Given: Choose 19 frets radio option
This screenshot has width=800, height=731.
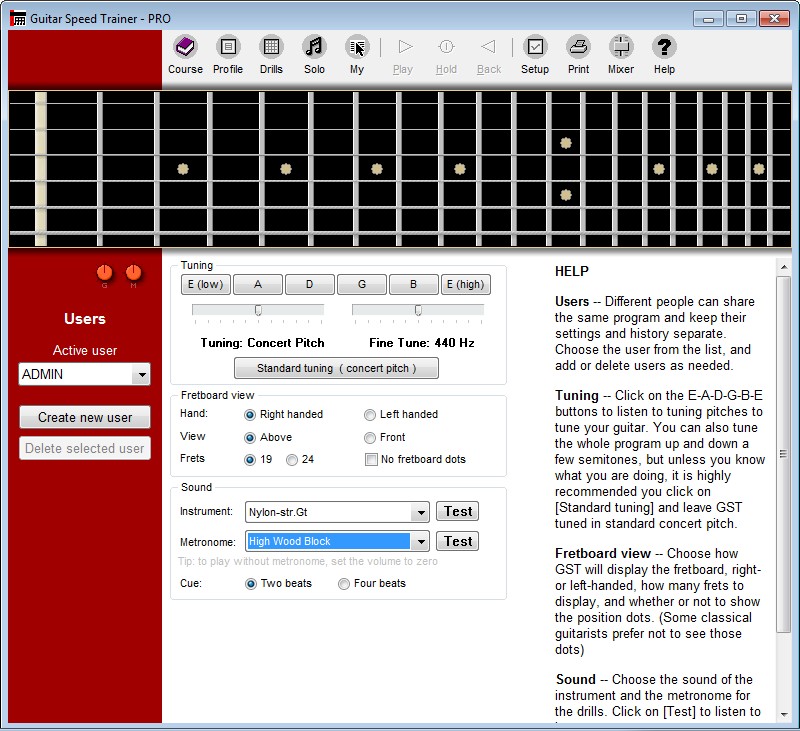Looking at the screenshot, I should click(249, 460).
